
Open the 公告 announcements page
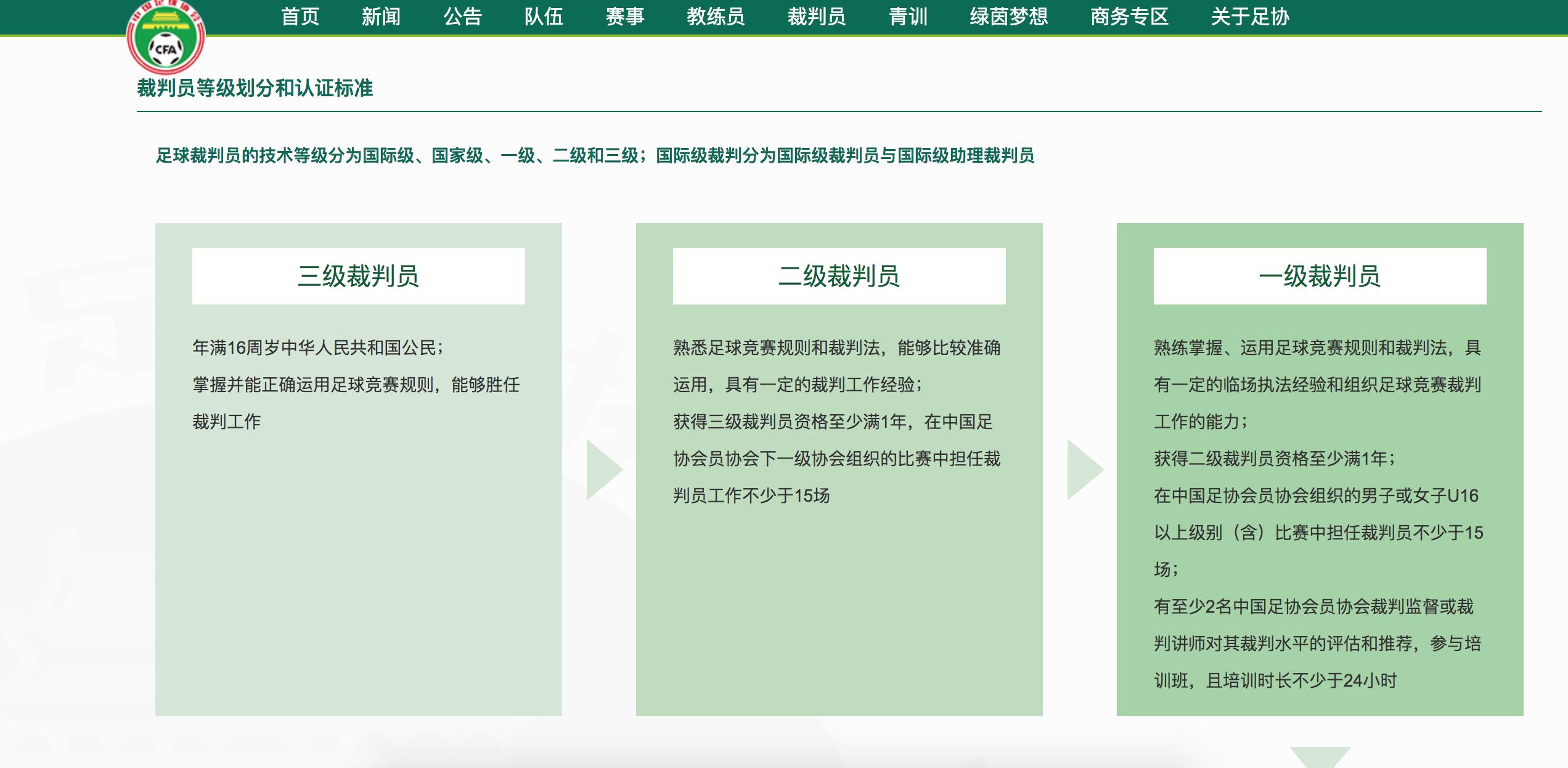(463, 17)
